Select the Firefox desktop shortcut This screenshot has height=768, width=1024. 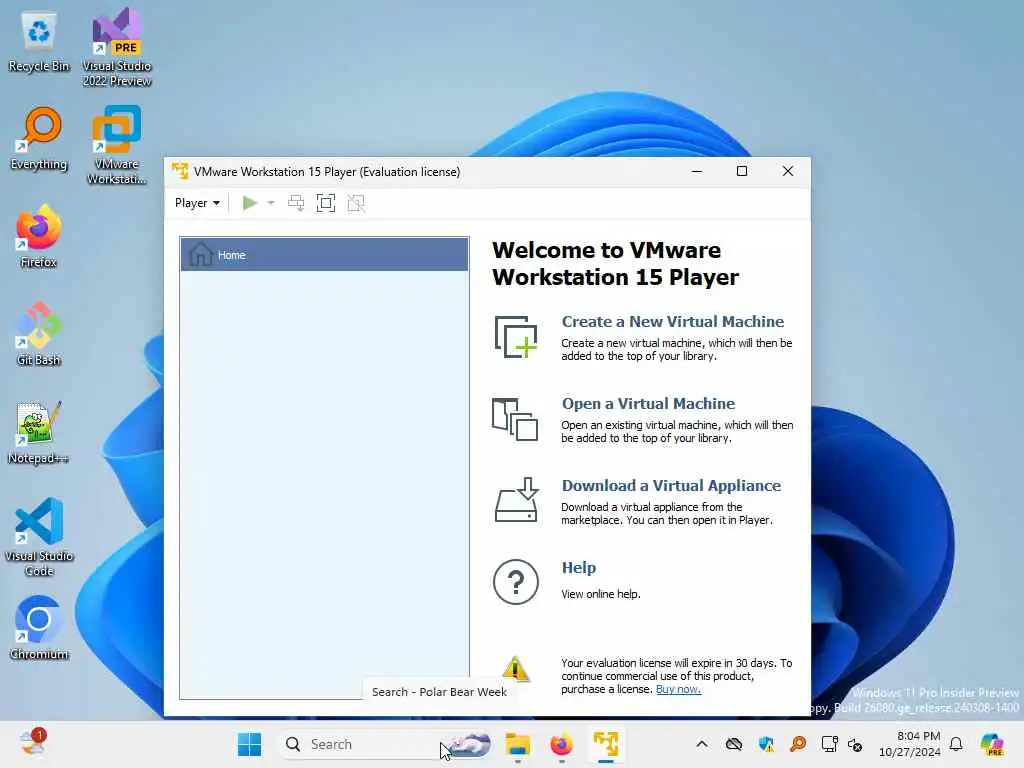[x=39, y=236]
